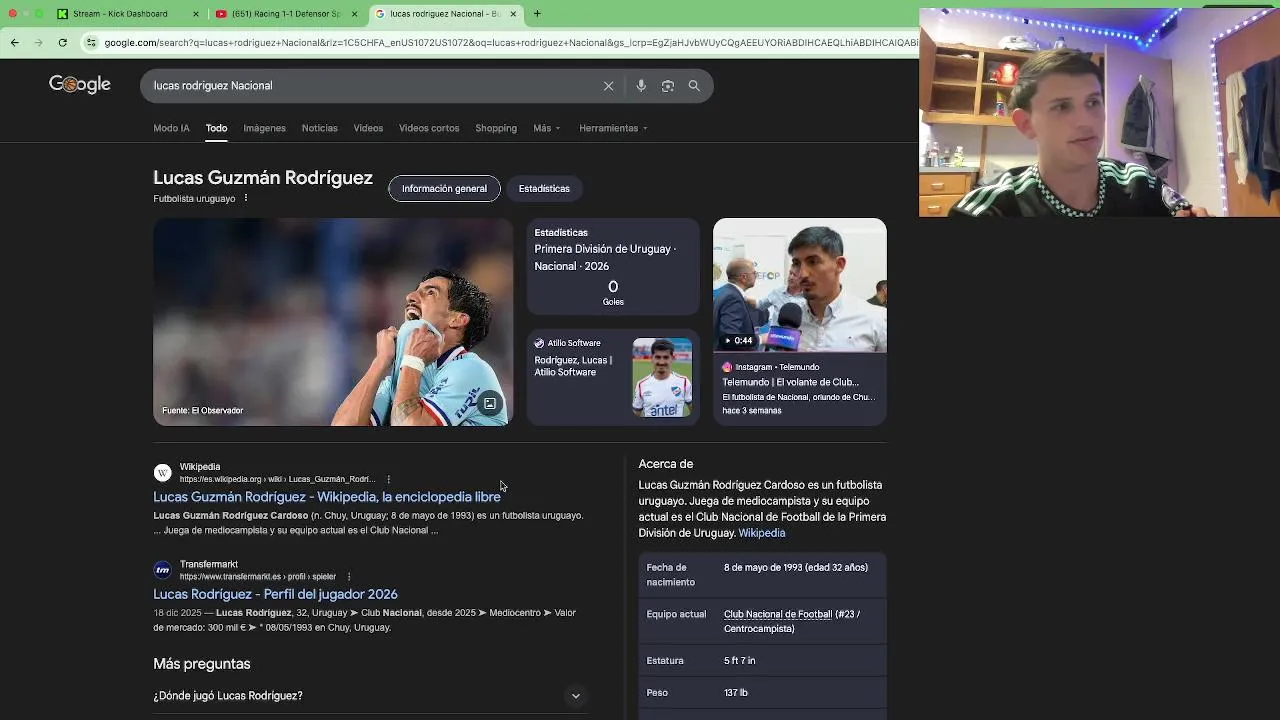Viewport: 1280px width, 720px height.
Task: Select the Noticias search tab
Action: (320, 128)
